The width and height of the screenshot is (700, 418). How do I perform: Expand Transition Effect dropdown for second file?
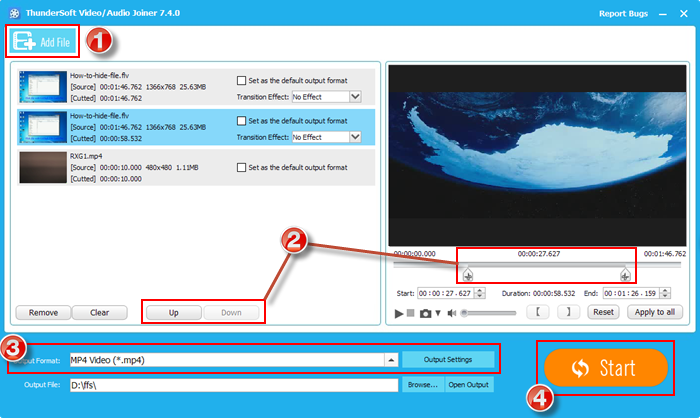click(x=355, y=137)
